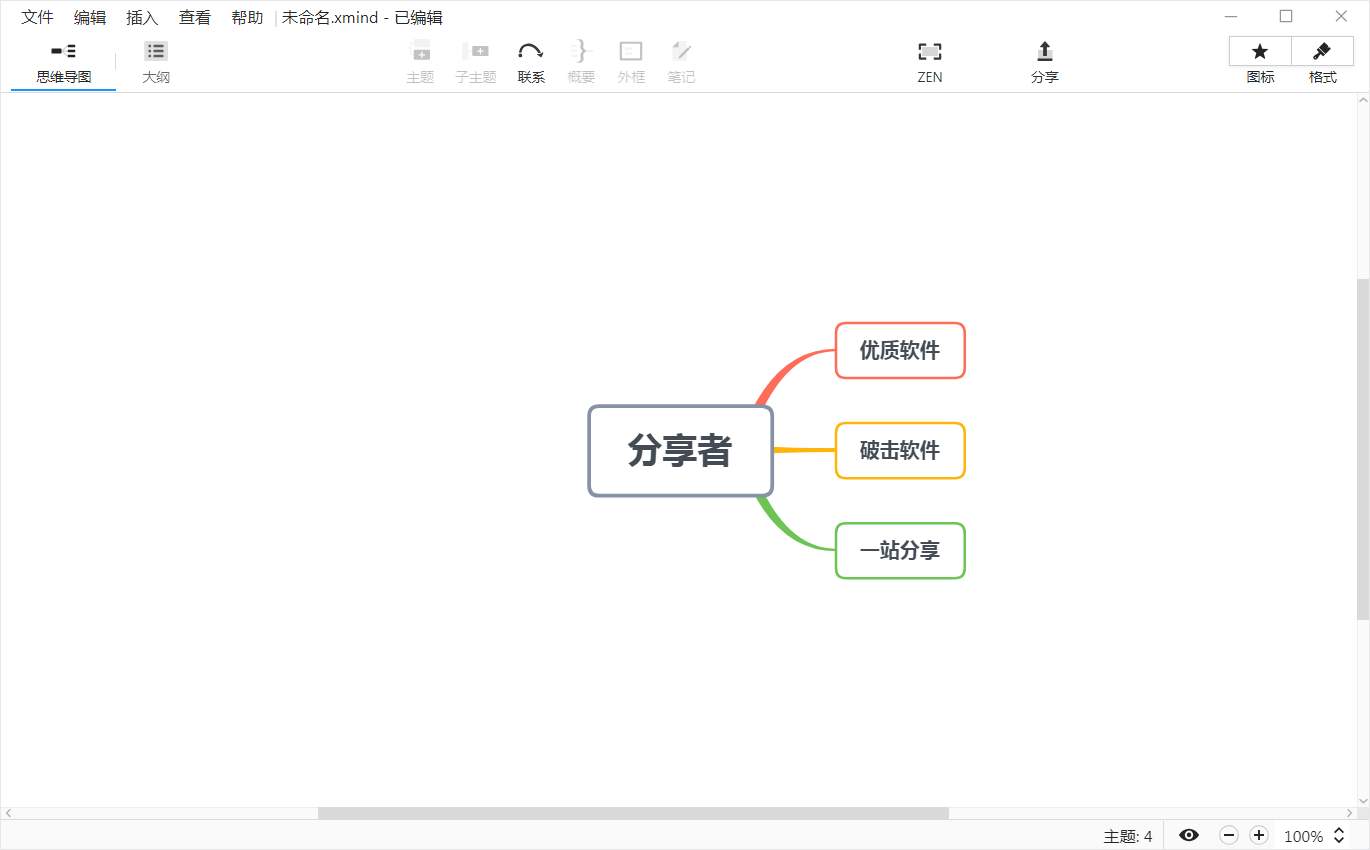
Task: Add an outer frame using the 外框 icon
Action: 631,60
